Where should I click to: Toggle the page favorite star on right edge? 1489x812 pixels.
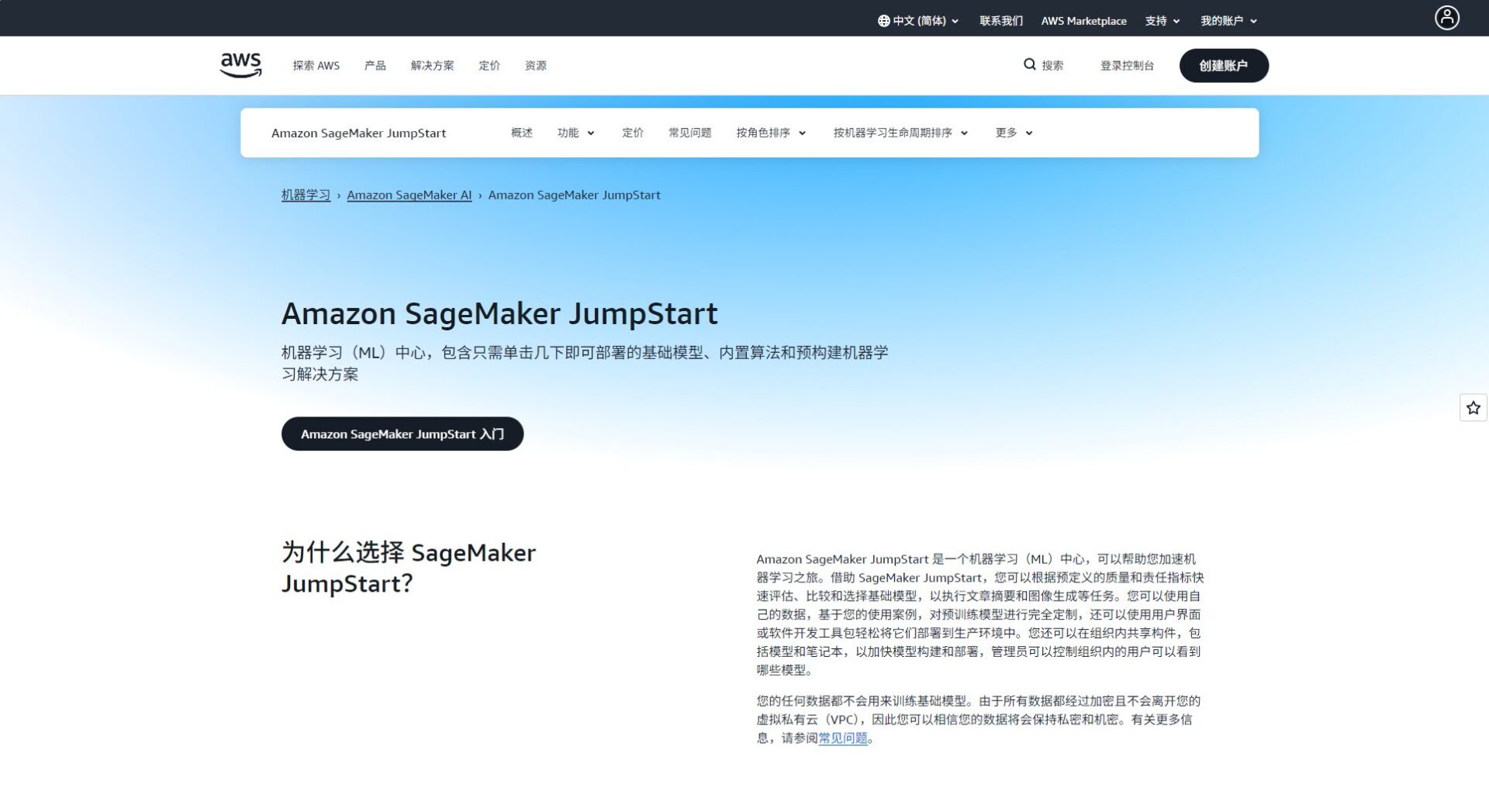click(1472, 407)
